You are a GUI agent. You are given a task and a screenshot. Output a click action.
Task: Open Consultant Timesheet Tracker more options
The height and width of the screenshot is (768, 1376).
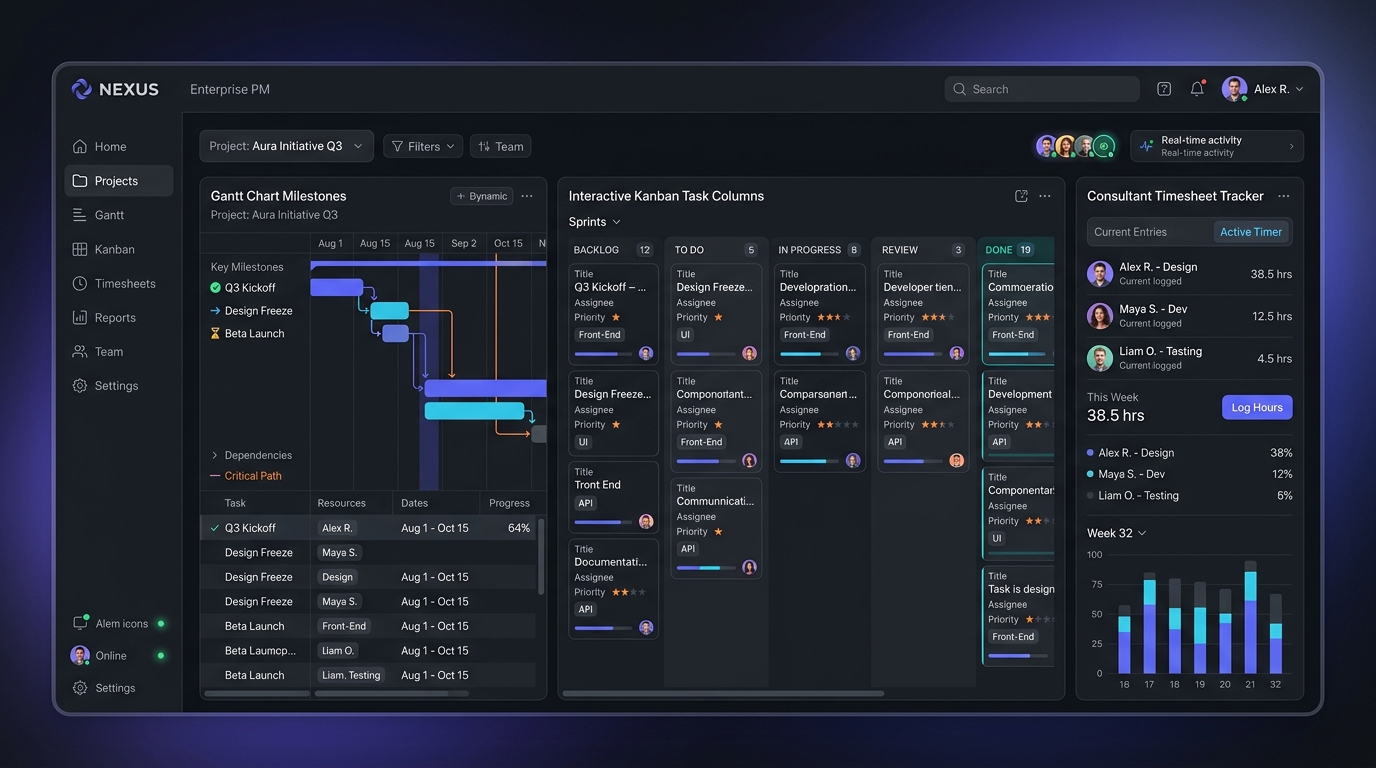pyautogui.click(x=1284, y=196)
